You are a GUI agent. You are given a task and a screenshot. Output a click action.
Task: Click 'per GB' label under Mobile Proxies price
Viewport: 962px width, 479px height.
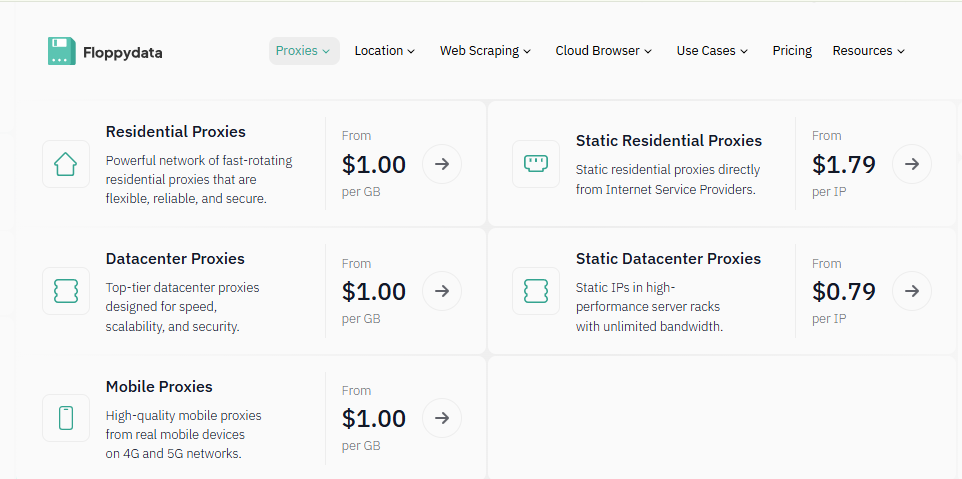pos(361,446)
